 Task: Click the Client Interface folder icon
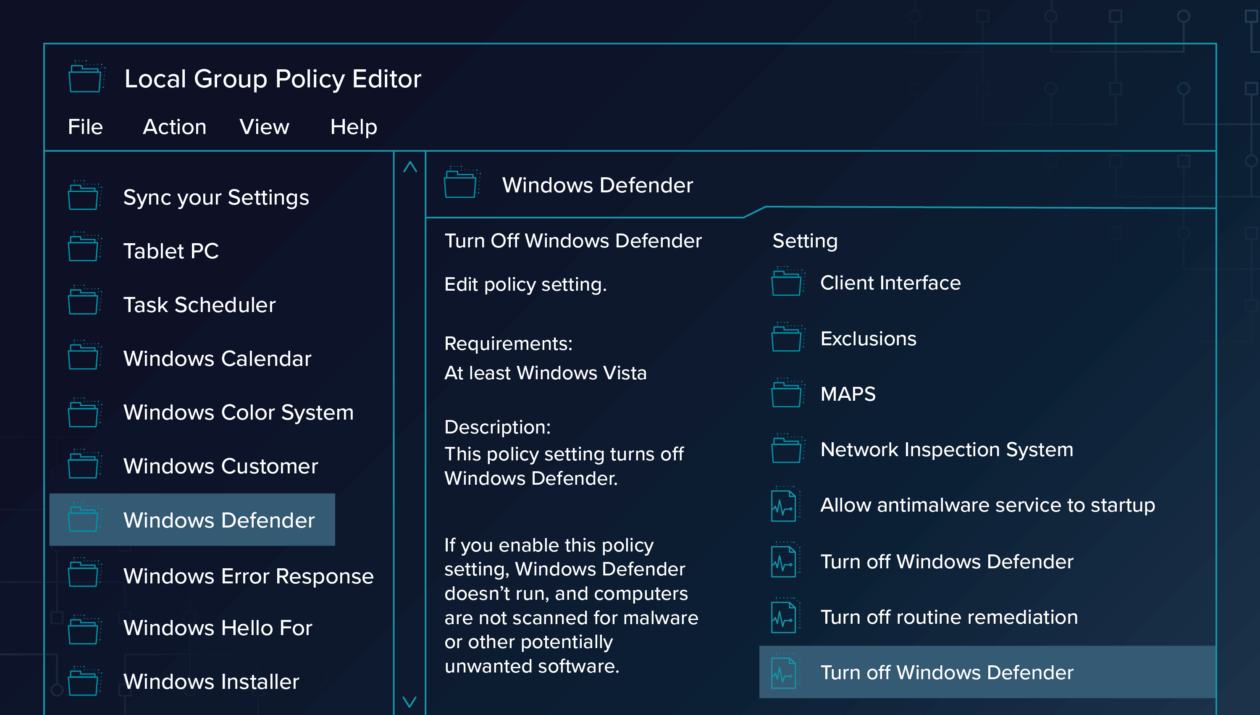click(x=787, y=283)
